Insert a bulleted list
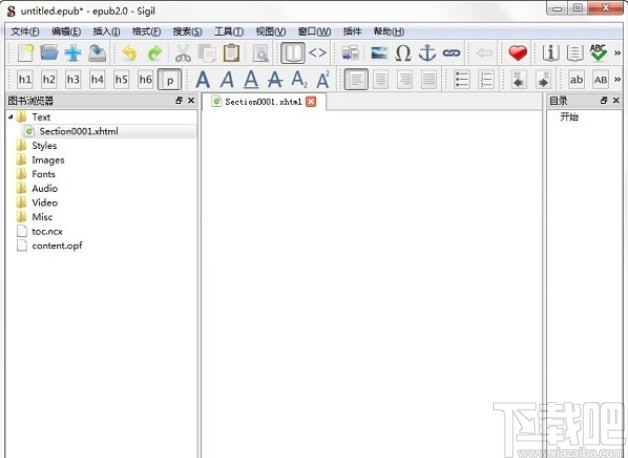Viewport: 628px width, 458px height. coord(461,79)
